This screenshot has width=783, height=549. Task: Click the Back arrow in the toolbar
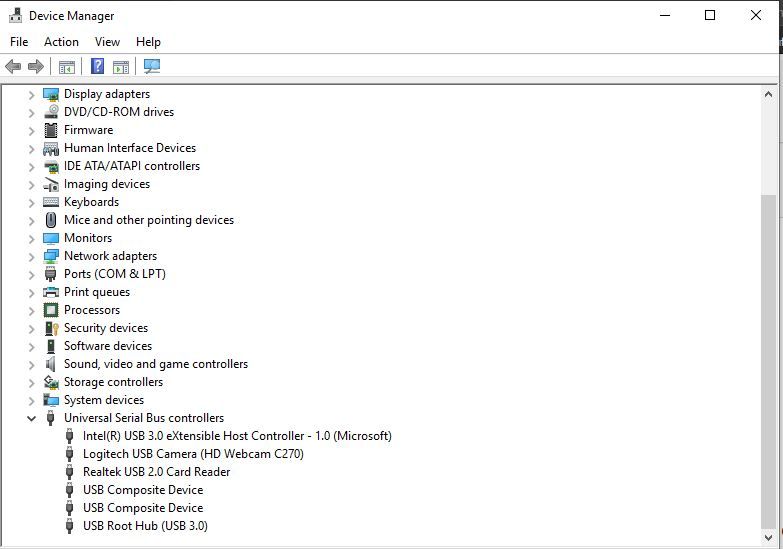[13, 67]
